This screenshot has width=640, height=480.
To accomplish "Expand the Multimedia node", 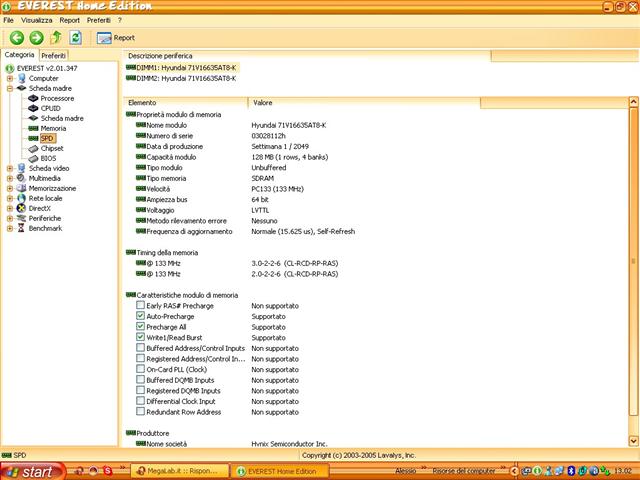I will pos(10,178).
